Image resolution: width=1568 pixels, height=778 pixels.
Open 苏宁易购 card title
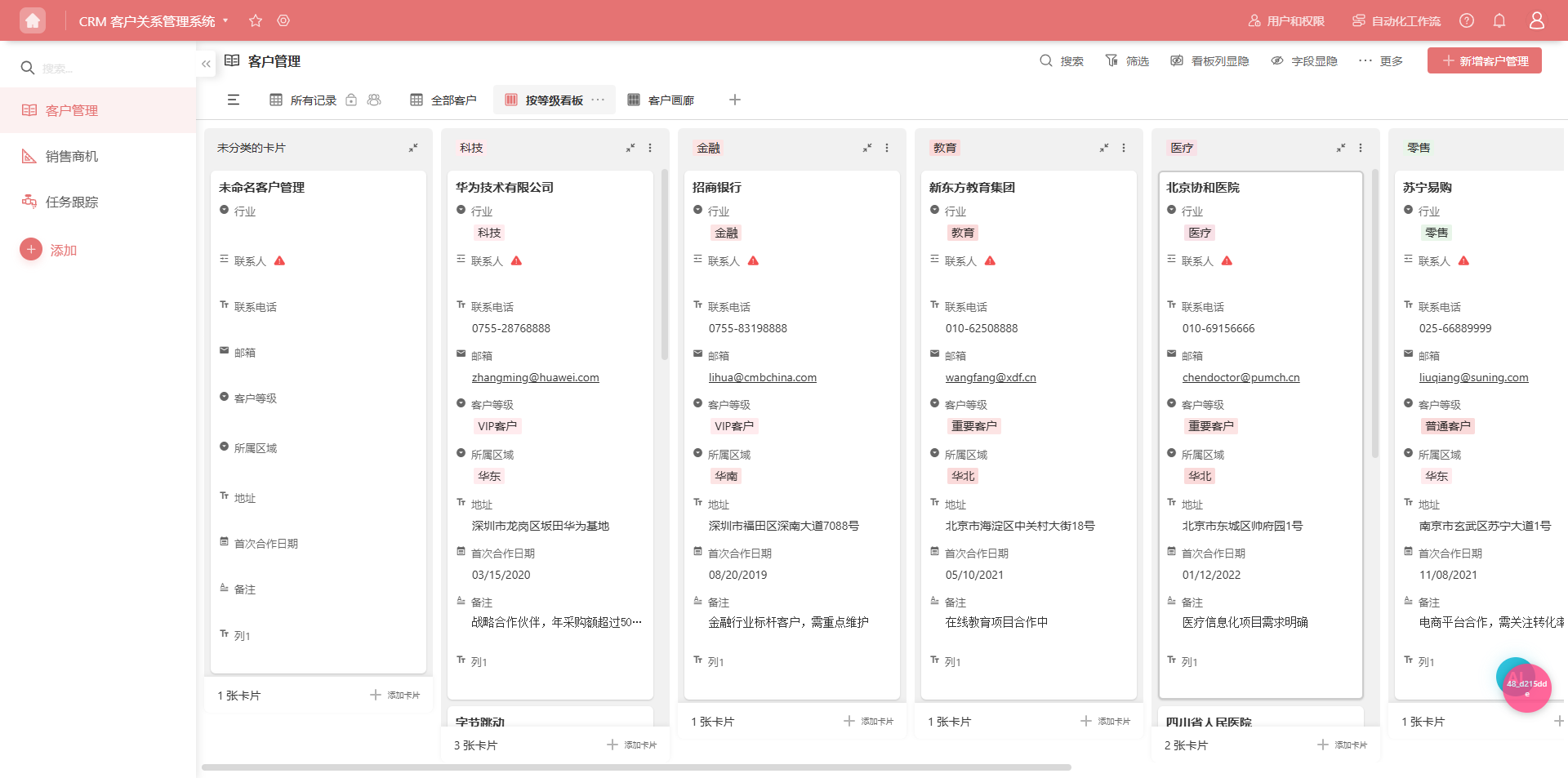(x=1428, y=187)
